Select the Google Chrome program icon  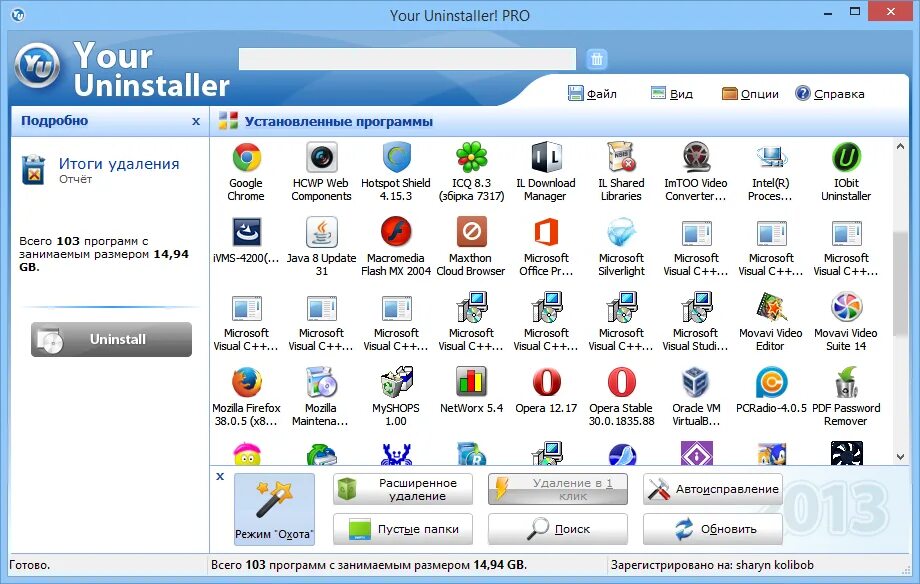[x=246, y=157]
